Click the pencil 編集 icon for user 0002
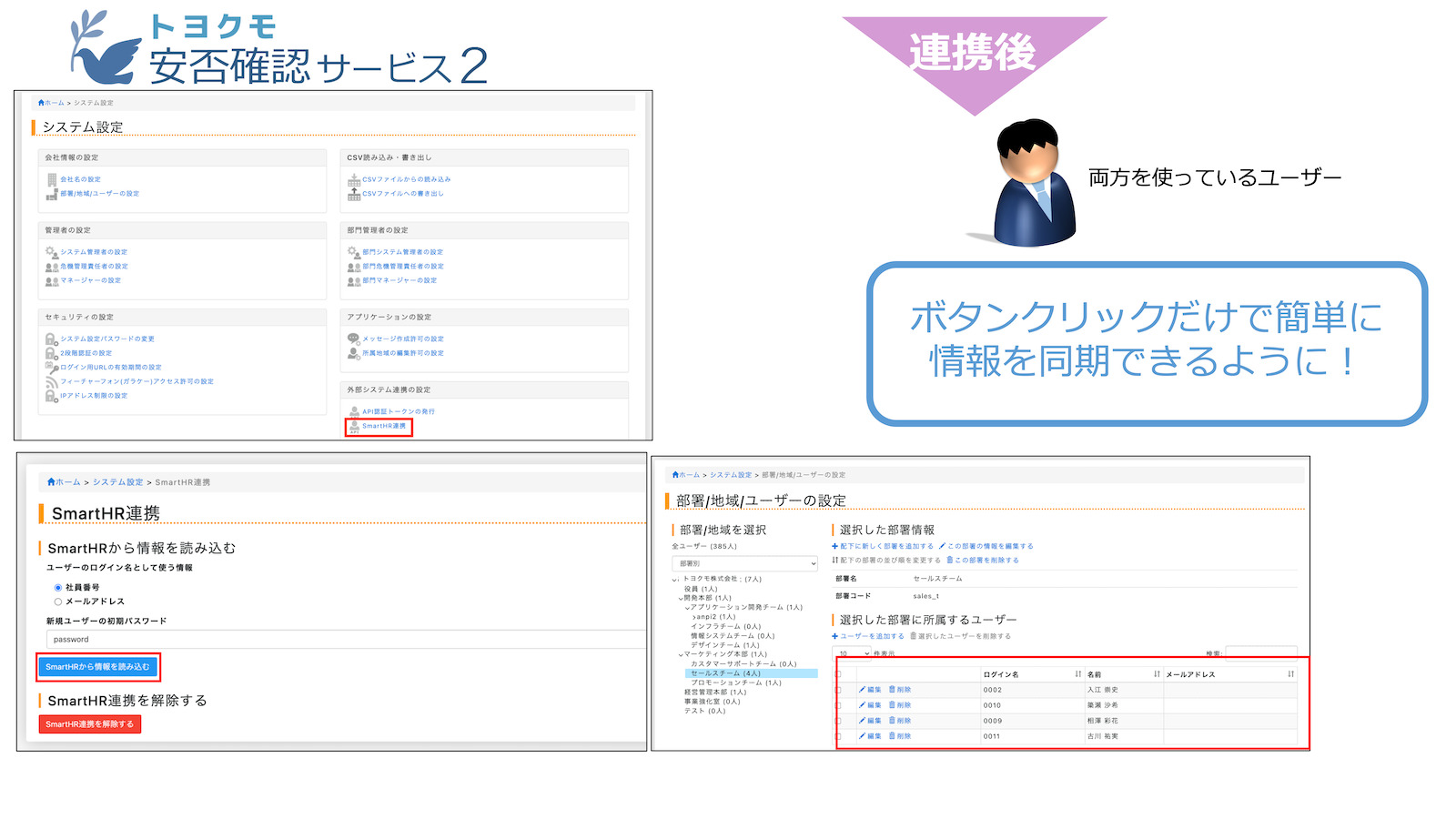Screen dimensions: 1456x819 [x=862, y=690]
